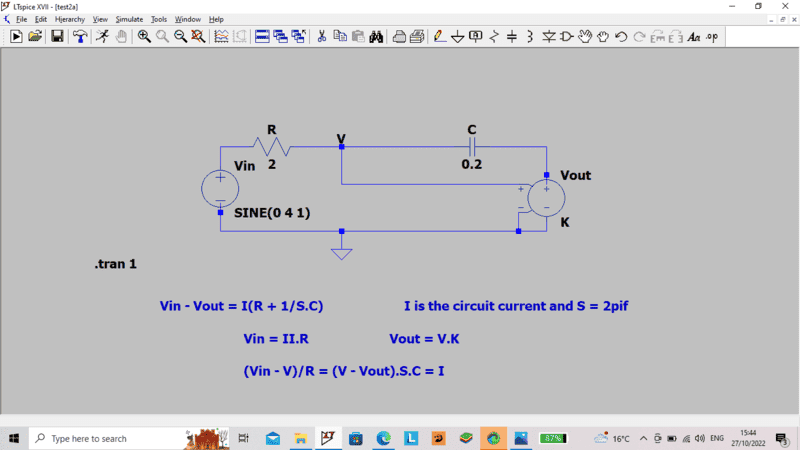The height and width of the screenshot is (450, 800).
Task: Open Find with the binoculars icon
Action: (377, 37)
